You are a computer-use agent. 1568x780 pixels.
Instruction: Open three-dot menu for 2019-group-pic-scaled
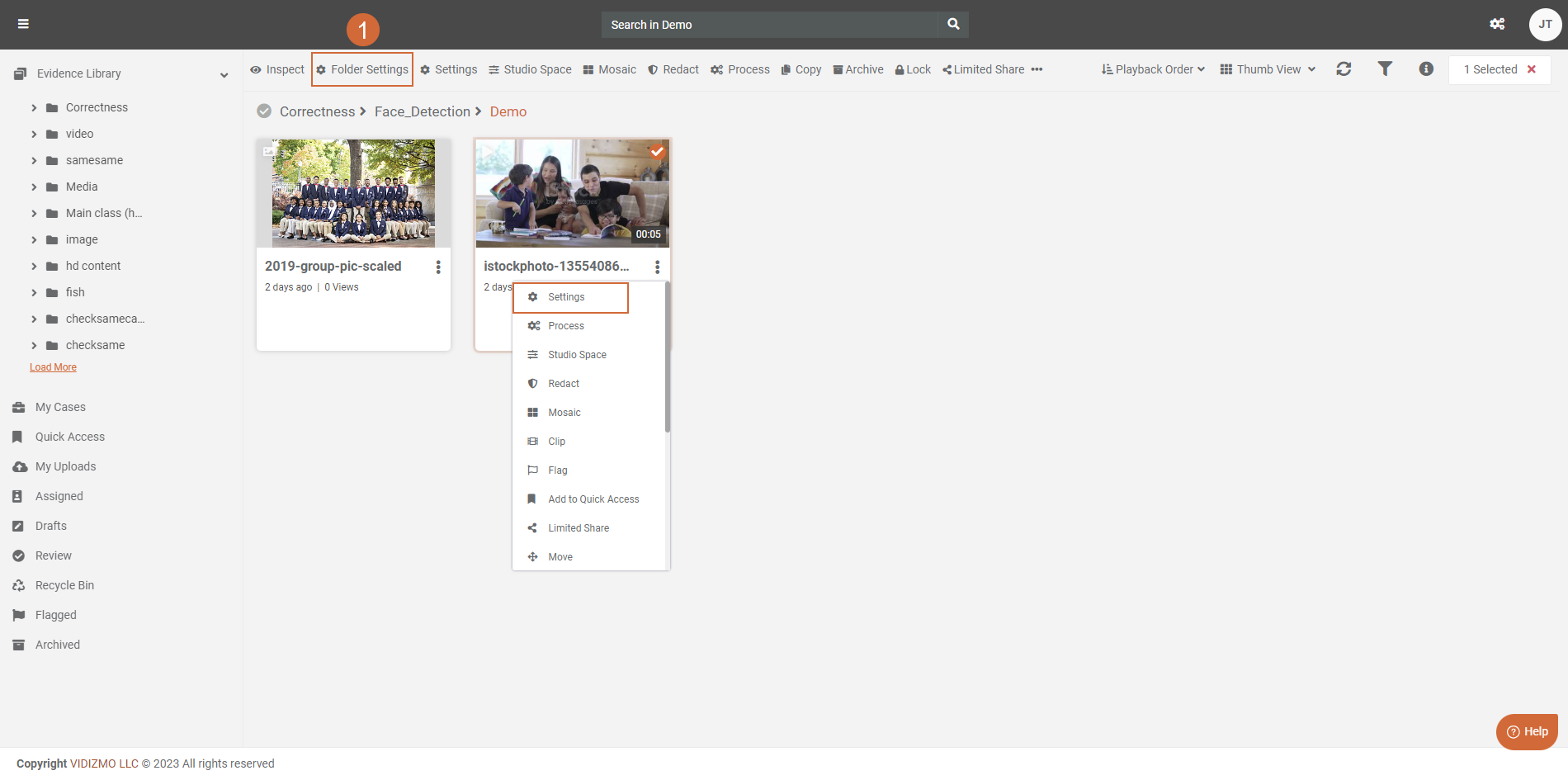[x=438, y=267]
